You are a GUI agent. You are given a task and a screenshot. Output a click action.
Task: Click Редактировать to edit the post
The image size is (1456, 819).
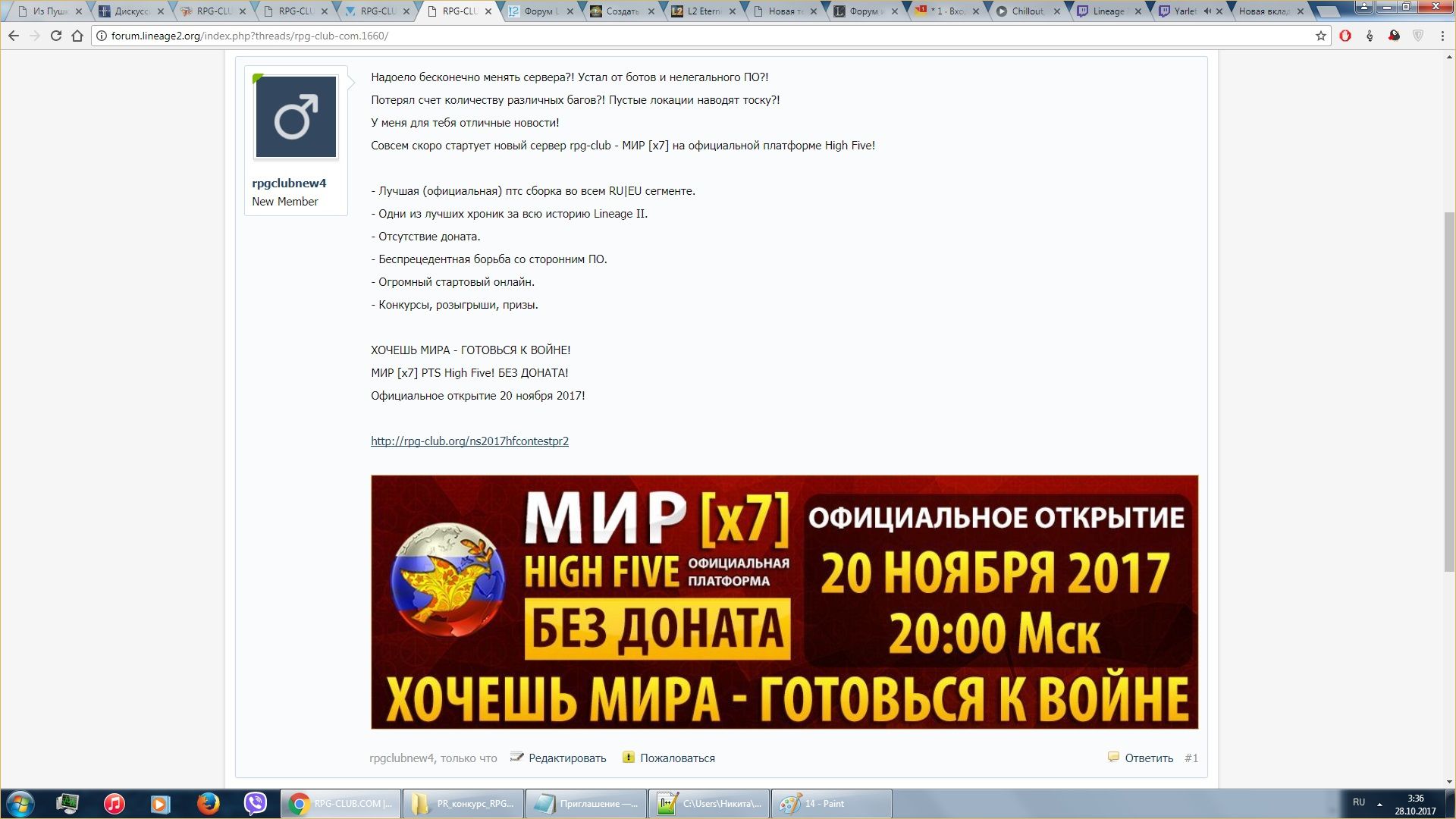(566, 758)
